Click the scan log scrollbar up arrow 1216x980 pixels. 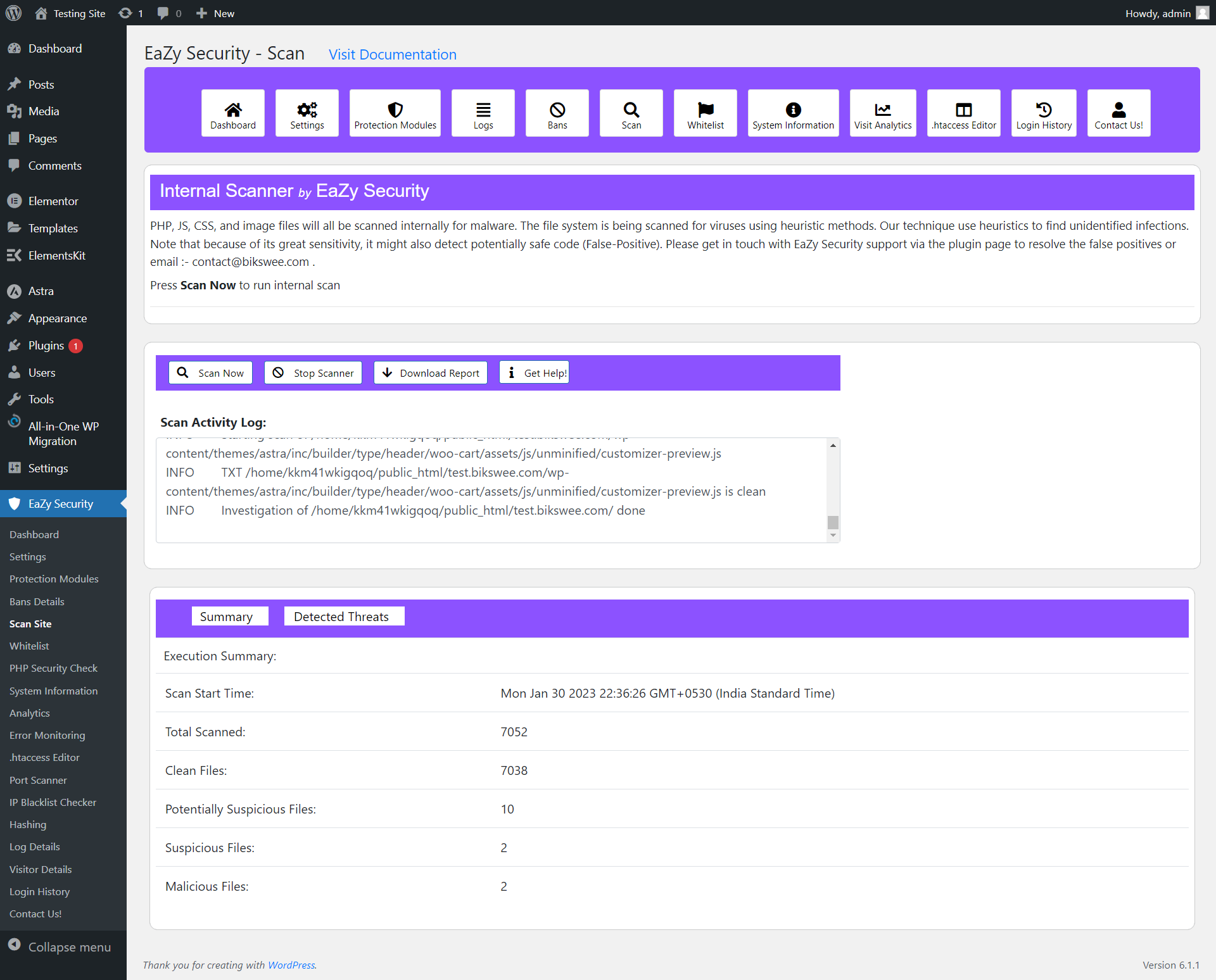833,445
